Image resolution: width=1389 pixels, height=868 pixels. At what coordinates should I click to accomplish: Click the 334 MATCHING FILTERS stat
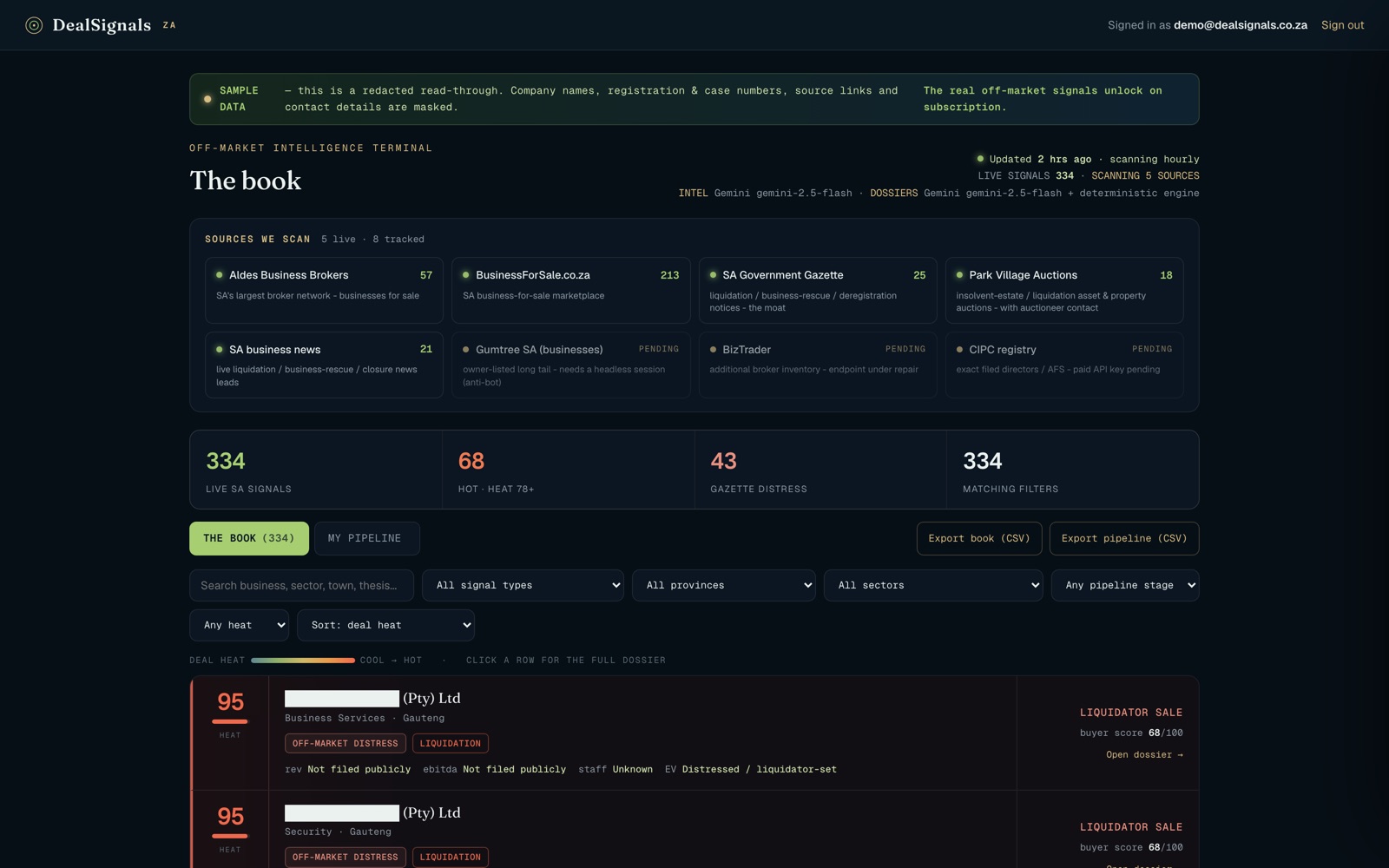coord(1073,470)
